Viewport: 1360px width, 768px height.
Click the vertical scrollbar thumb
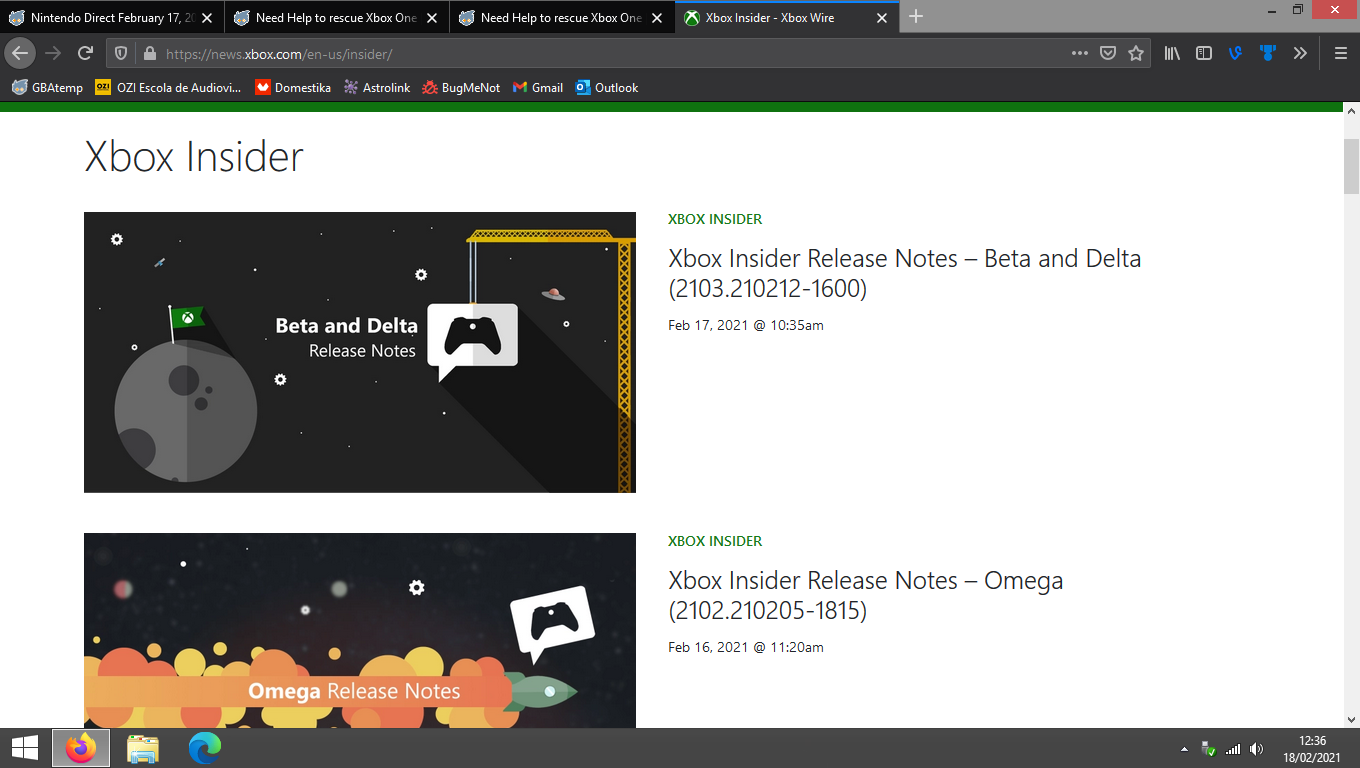1352,166
